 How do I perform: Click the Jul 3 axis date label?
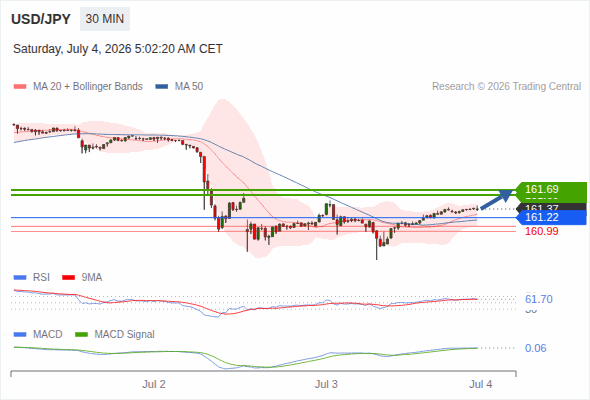tap(326, 385)
